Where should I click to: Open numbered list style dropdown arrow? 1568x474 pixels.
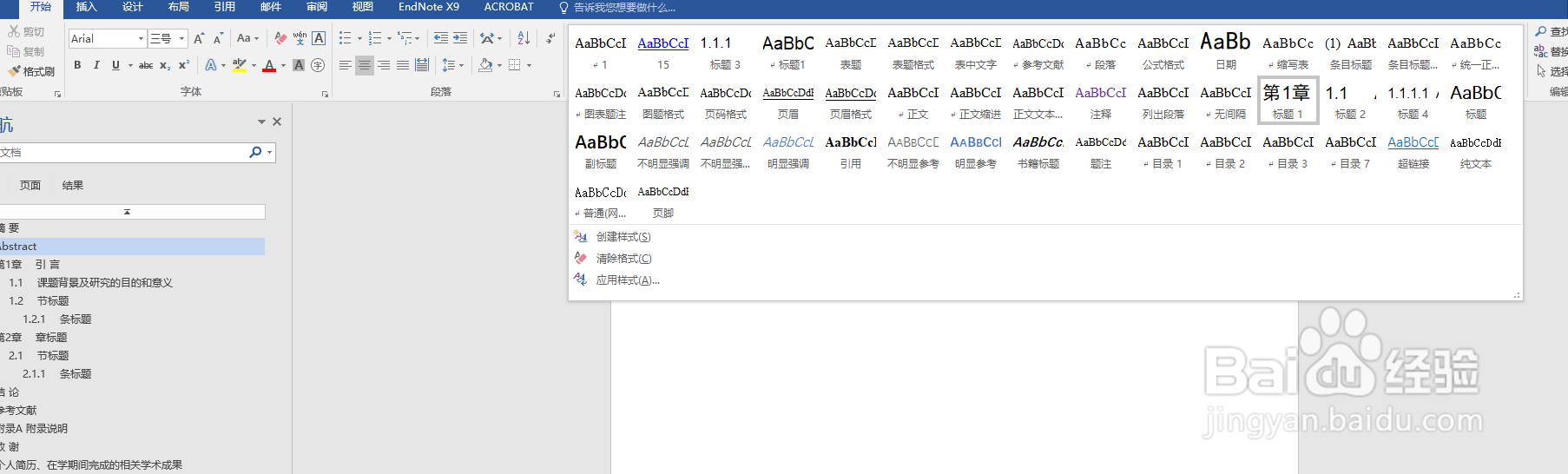click(x=389, y=38)
